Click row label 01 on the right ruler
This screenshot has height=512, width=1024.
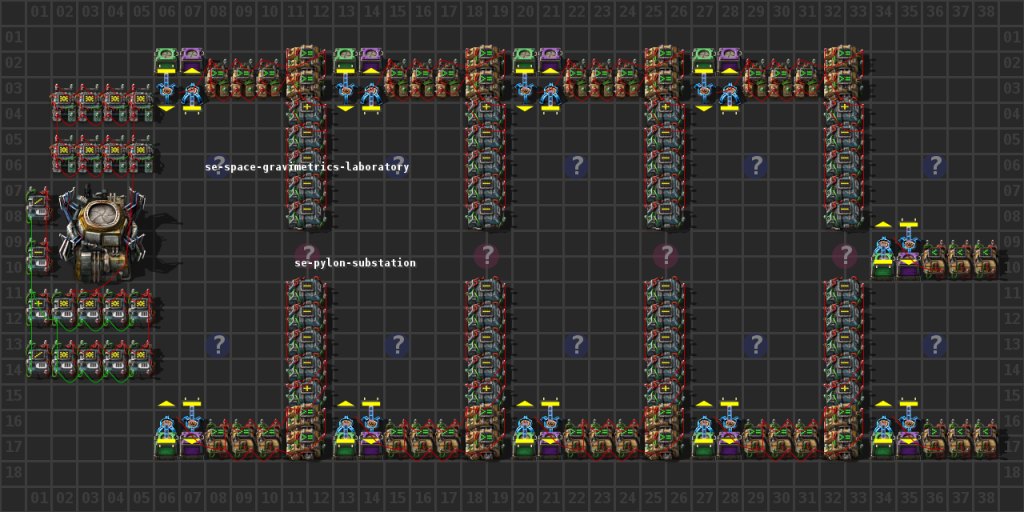tap(1011, 39)
